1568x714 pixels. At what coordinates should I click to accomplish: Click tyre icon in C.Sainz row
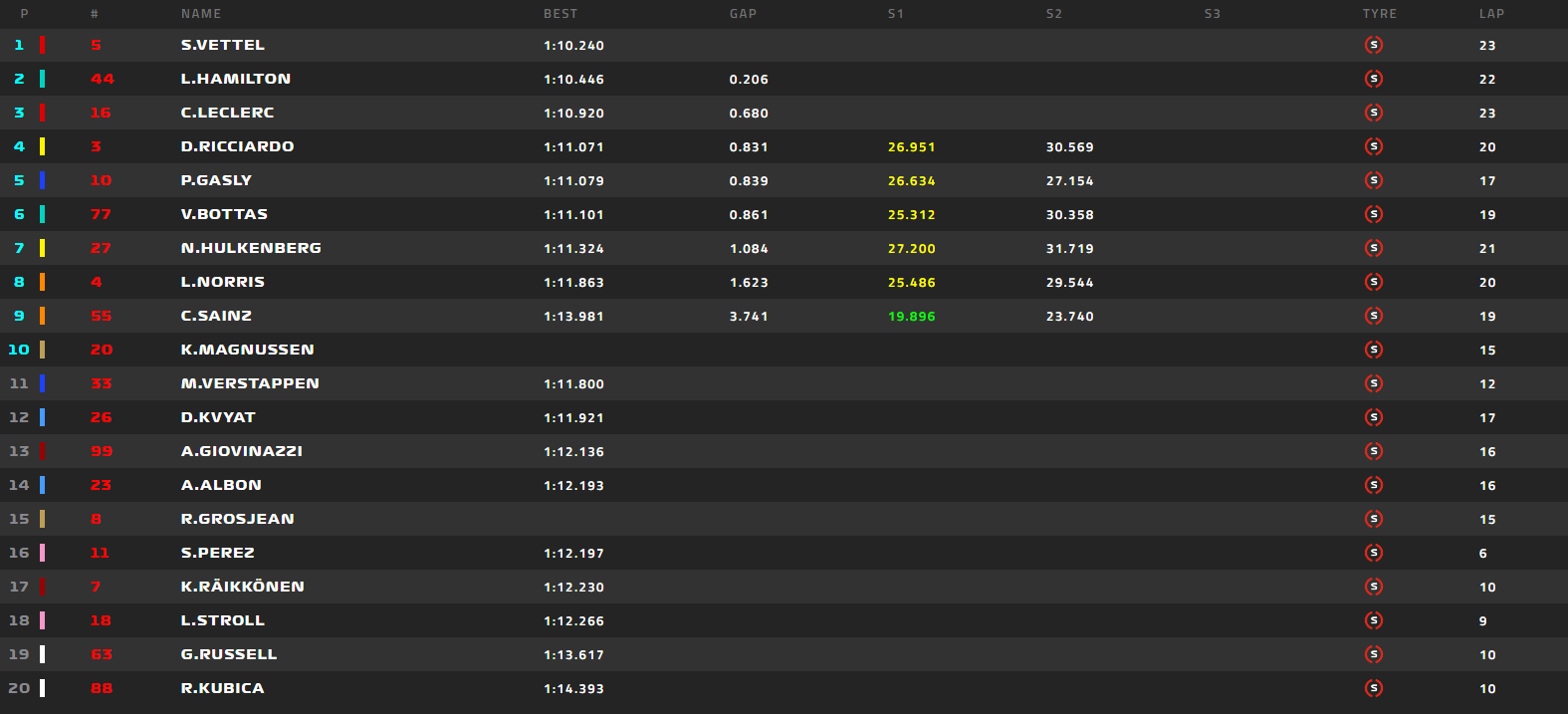tap(1374, 316)
